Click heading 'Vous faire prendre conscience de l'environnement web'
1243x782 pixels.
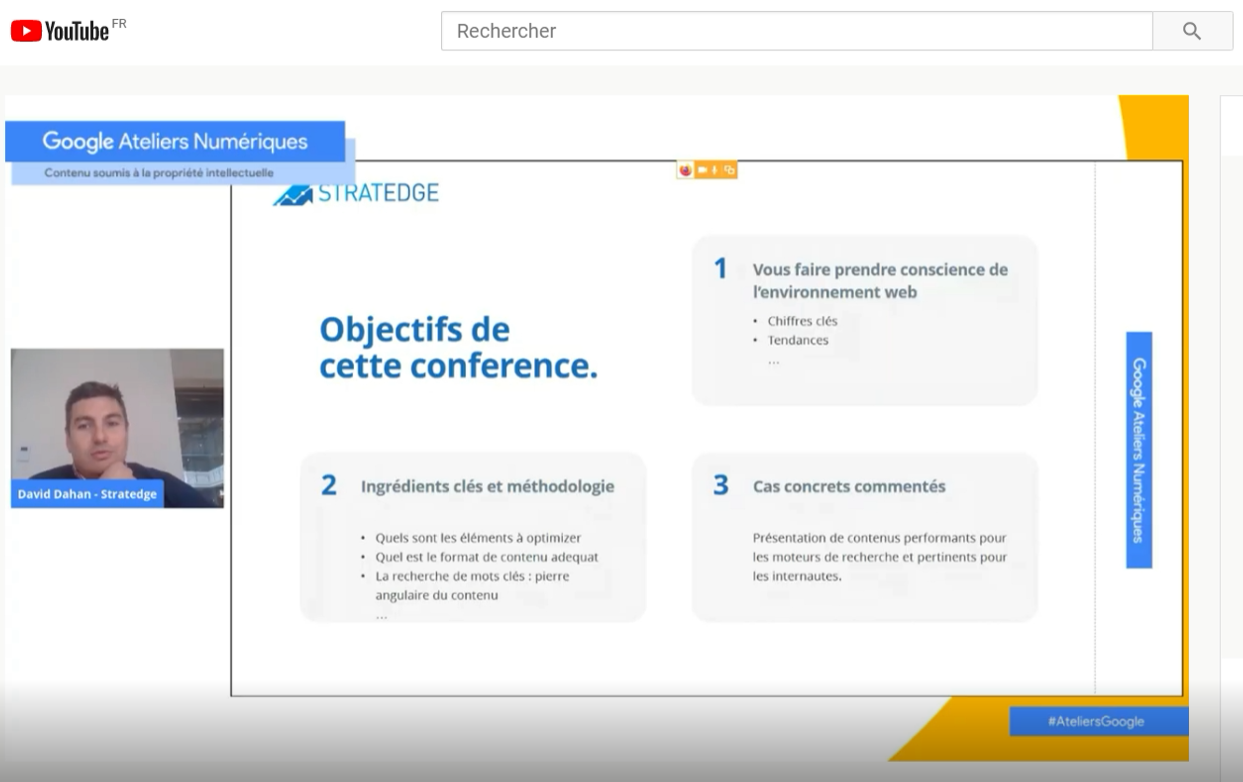(x=880, y=281)
